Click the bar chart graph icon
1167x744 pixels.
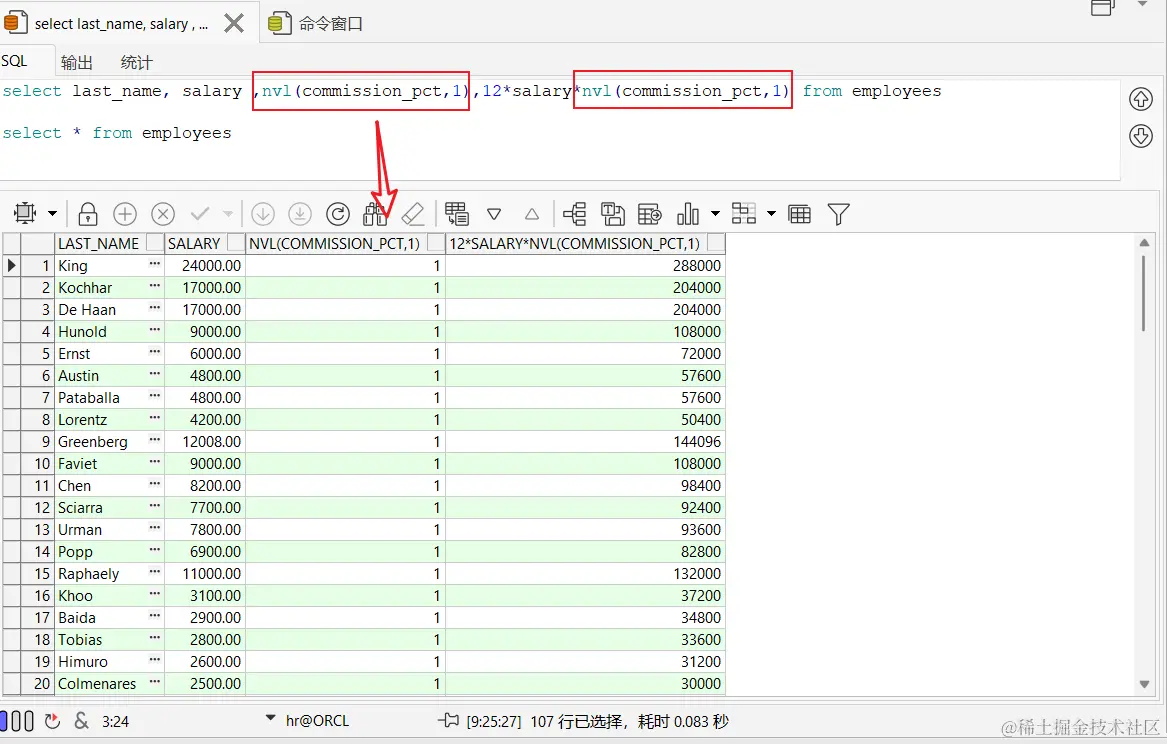pyautogui.click(x=688, y=214)
